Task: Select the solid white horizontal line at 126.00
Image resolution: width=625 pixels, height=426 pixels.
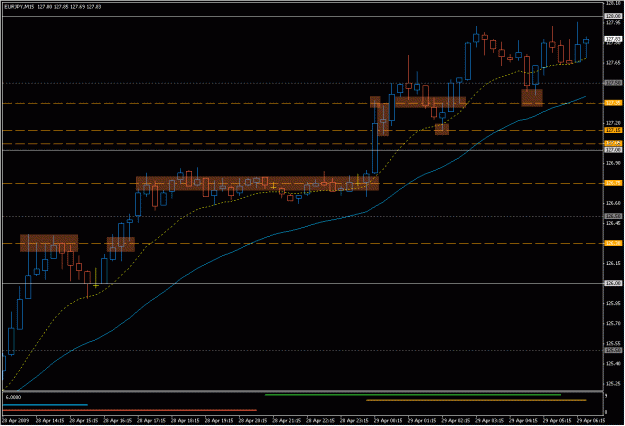Action: [x=303, y=283]
